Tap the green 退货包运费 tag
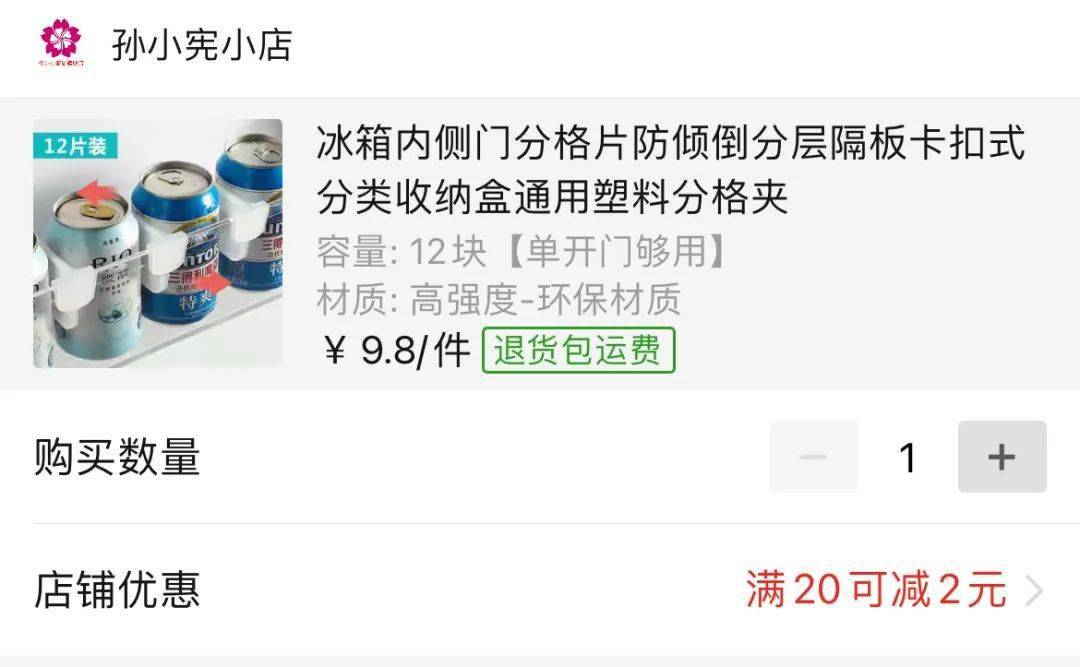Image resolution: width=1080 pixels, height=667 pixels. click(x=578, y=350)
